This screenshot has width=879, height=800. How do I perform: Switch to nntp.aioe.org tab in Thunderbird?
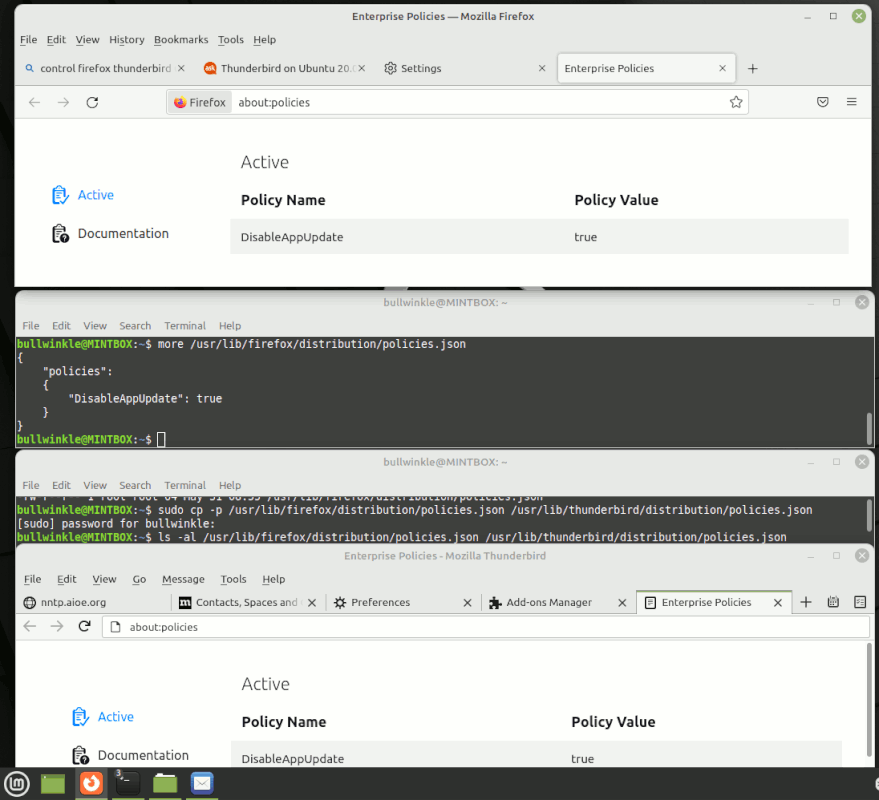(x=94, y=602)
